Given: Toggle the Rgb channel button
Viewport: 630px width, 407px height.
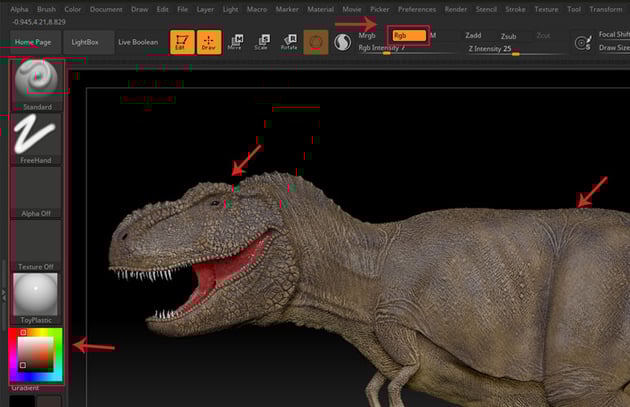Looking at the screenshot, I should click(x=409, y=35).
